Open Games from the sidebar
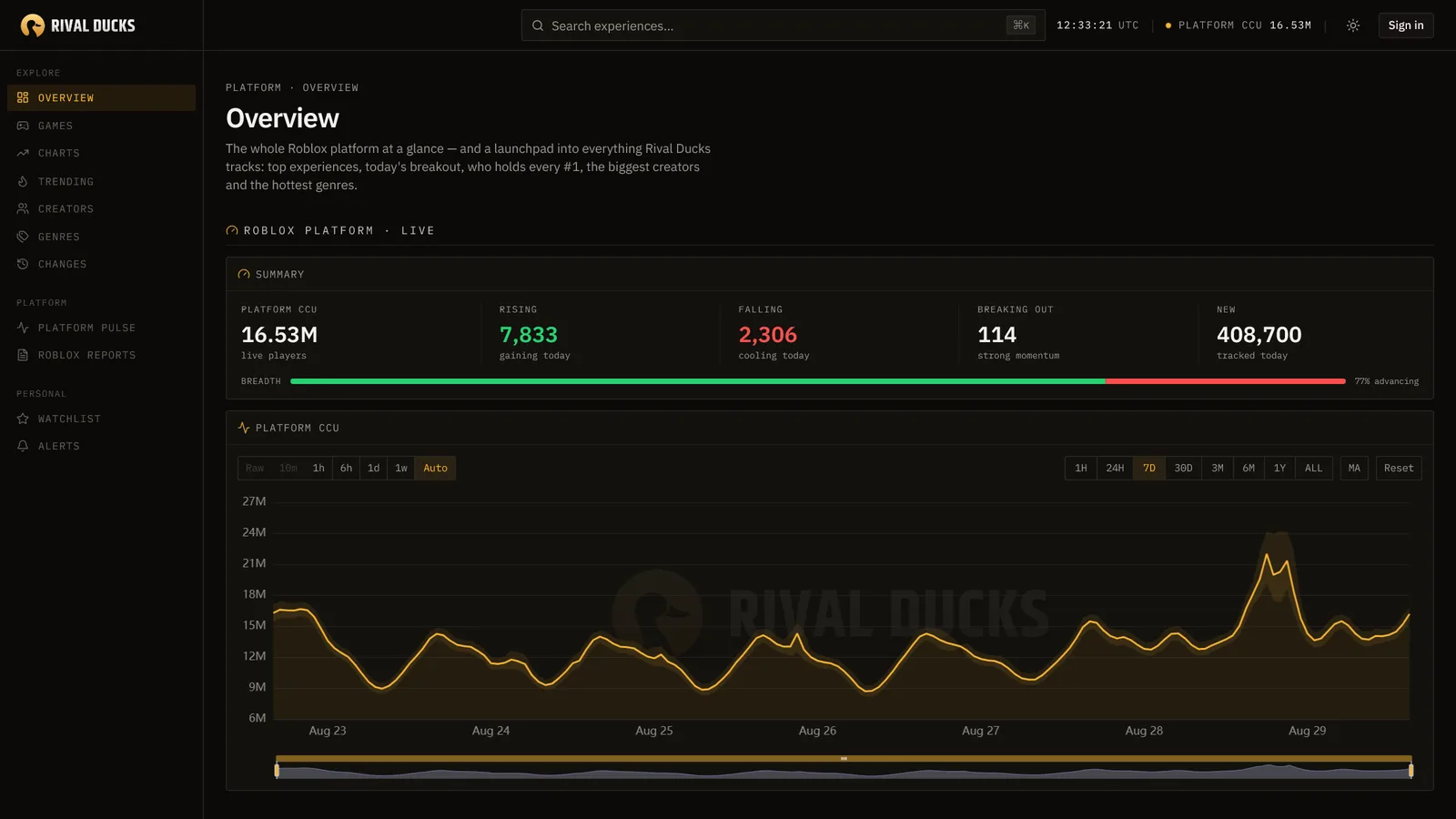This screenshot has width=1456, height=819. [101, 126]
